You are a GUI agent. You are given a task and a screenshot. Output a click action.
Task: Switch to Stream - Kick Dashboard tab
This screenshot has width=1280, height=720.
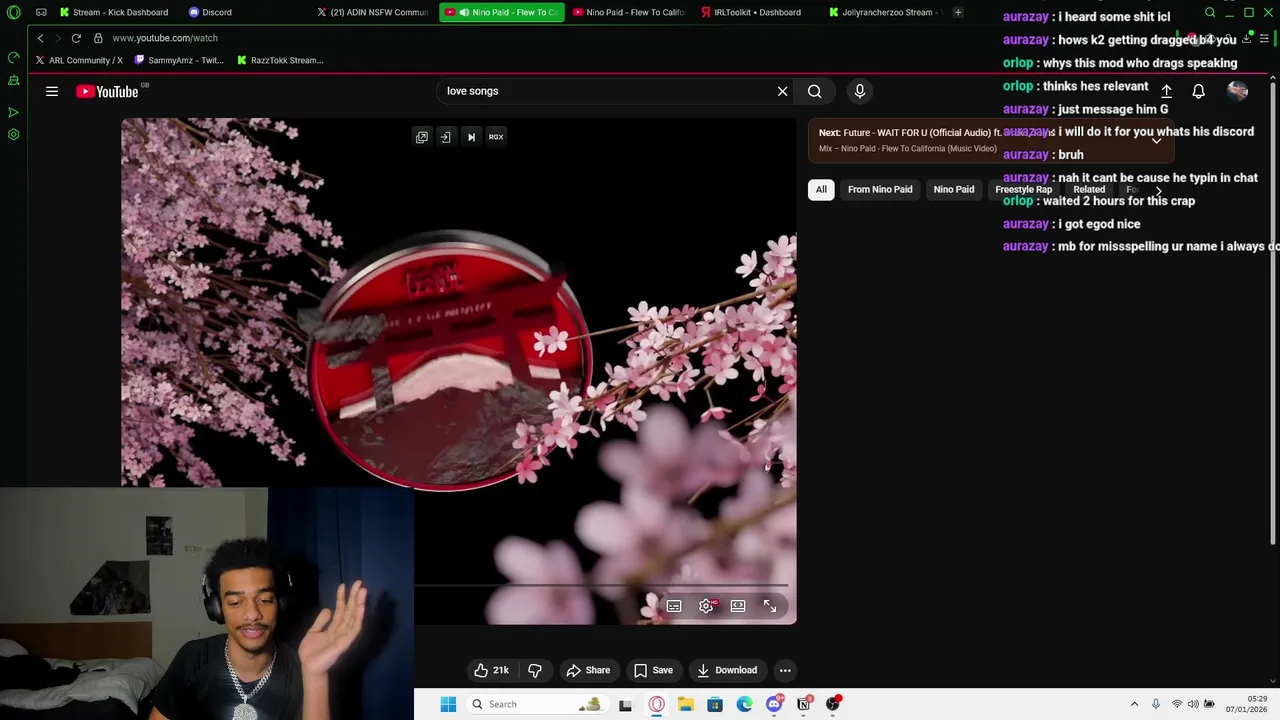(x=114, y=12)
